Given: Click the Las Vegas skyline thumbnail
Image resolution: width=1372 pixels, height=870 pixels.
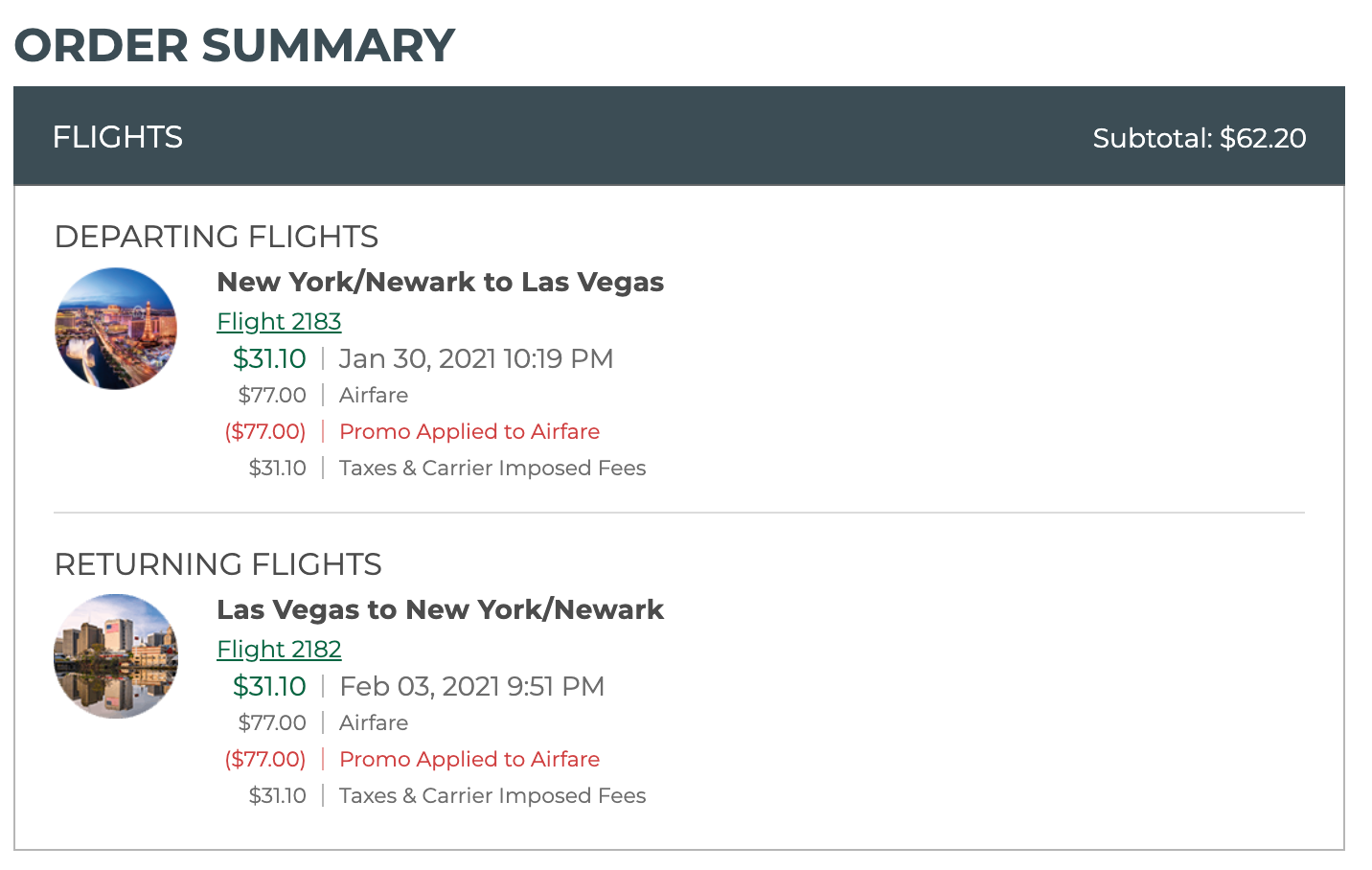Looking at the screenshot, I should (x=116, y=329).
